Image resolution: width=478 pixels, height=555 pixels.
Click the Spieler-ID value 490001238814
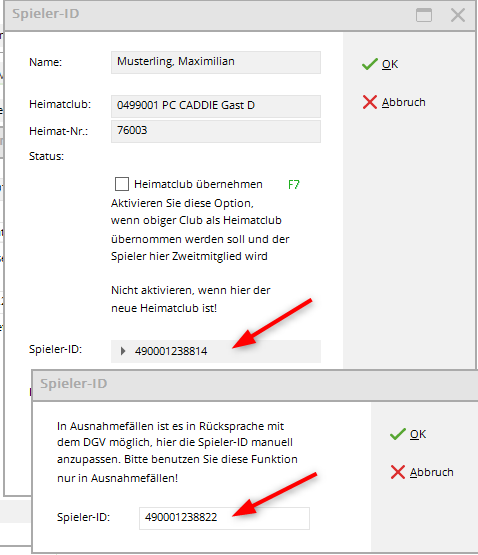click(x=171, y=351)
